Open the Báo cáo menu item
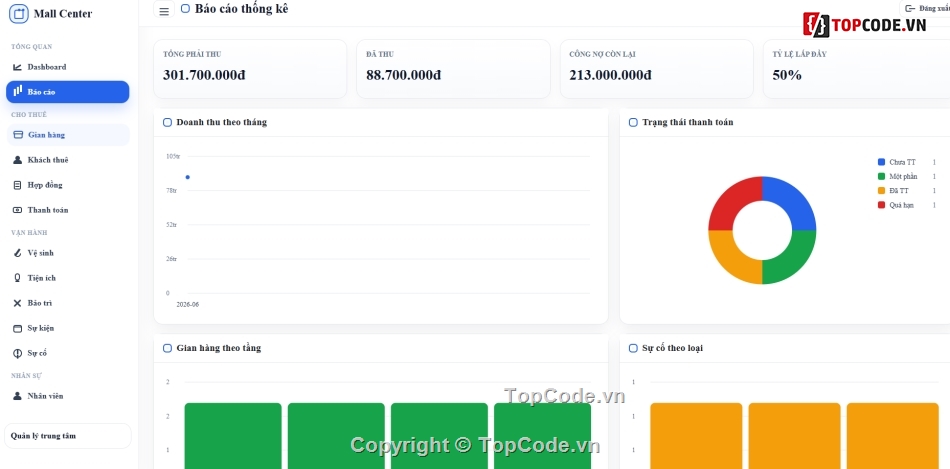 [x=68, y=92]
